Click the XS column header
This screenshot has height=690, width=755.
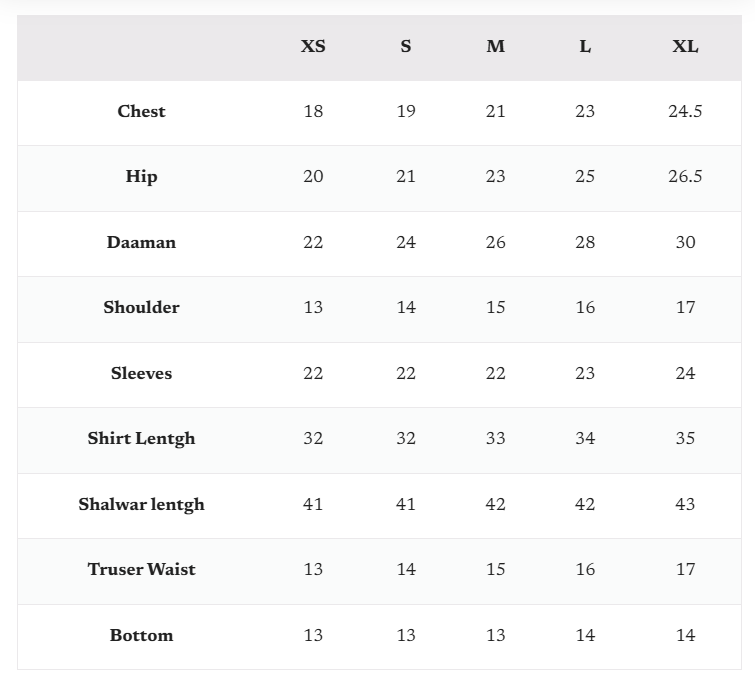coord(313,47)
